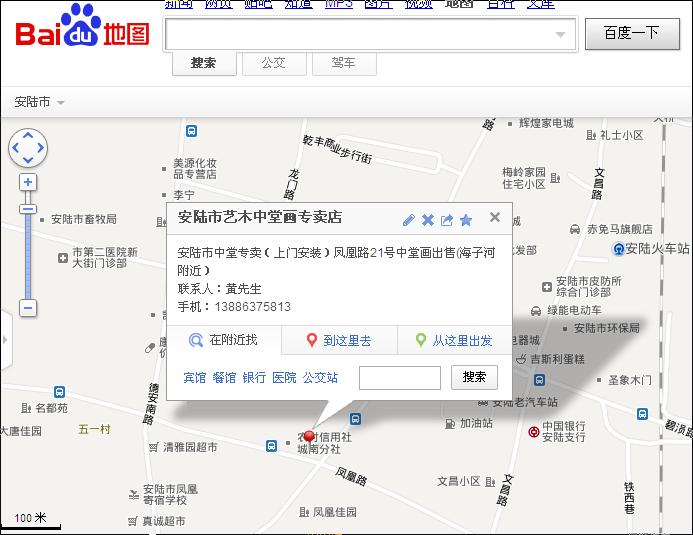Click the Baidu Maps logo
This screenshot has height=535, width=693.
point(83,26)
